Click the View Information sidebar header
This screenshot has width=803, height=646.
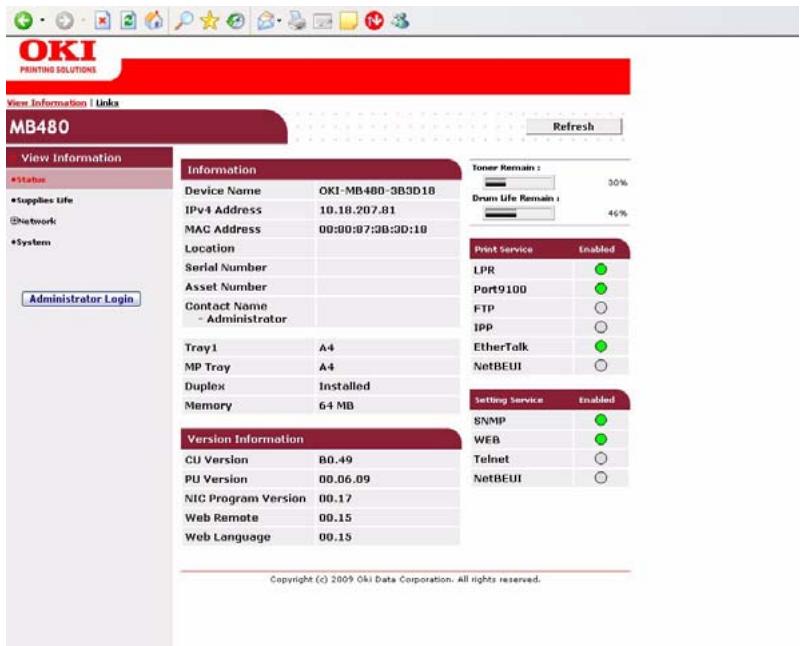pos(89,158)
